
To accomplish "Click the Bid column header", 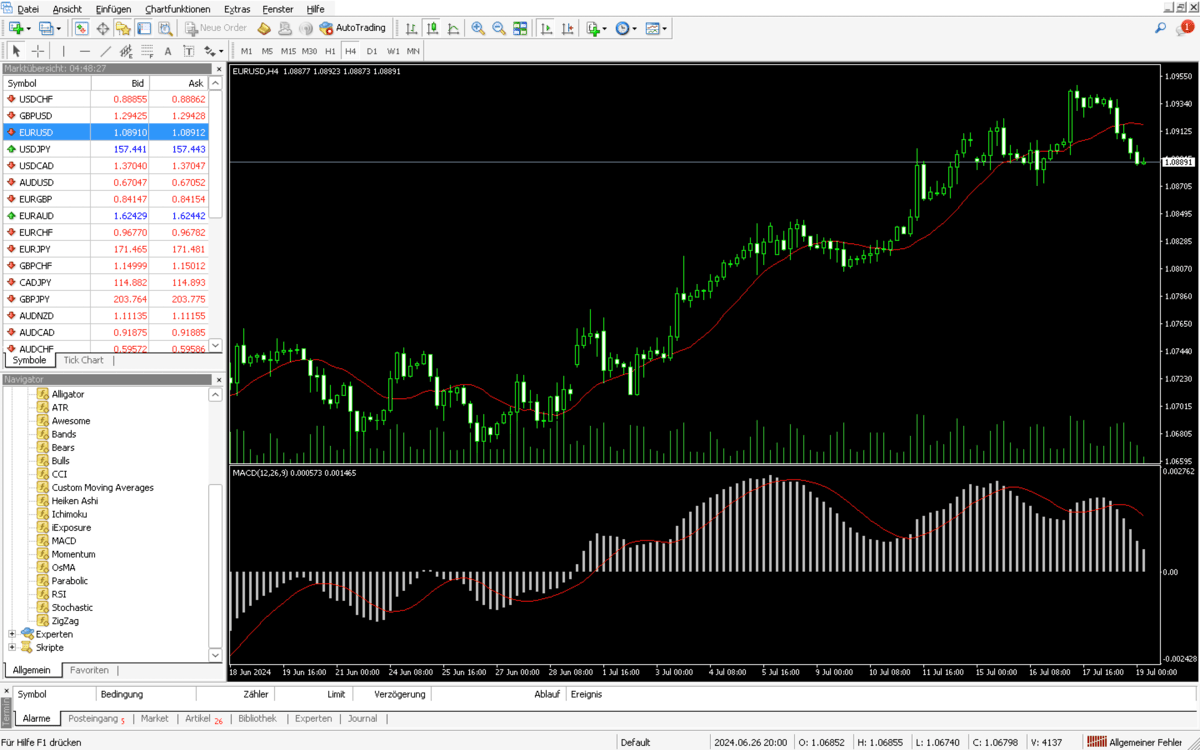I will point(120,83).
